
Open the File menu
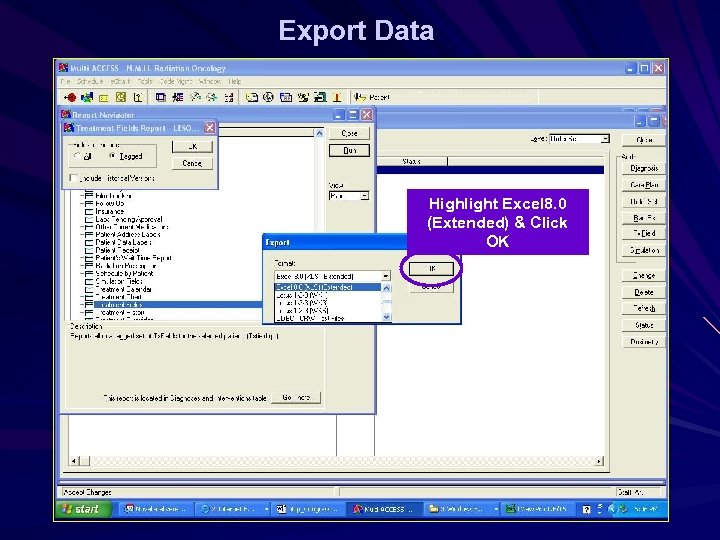pos(66,82)
